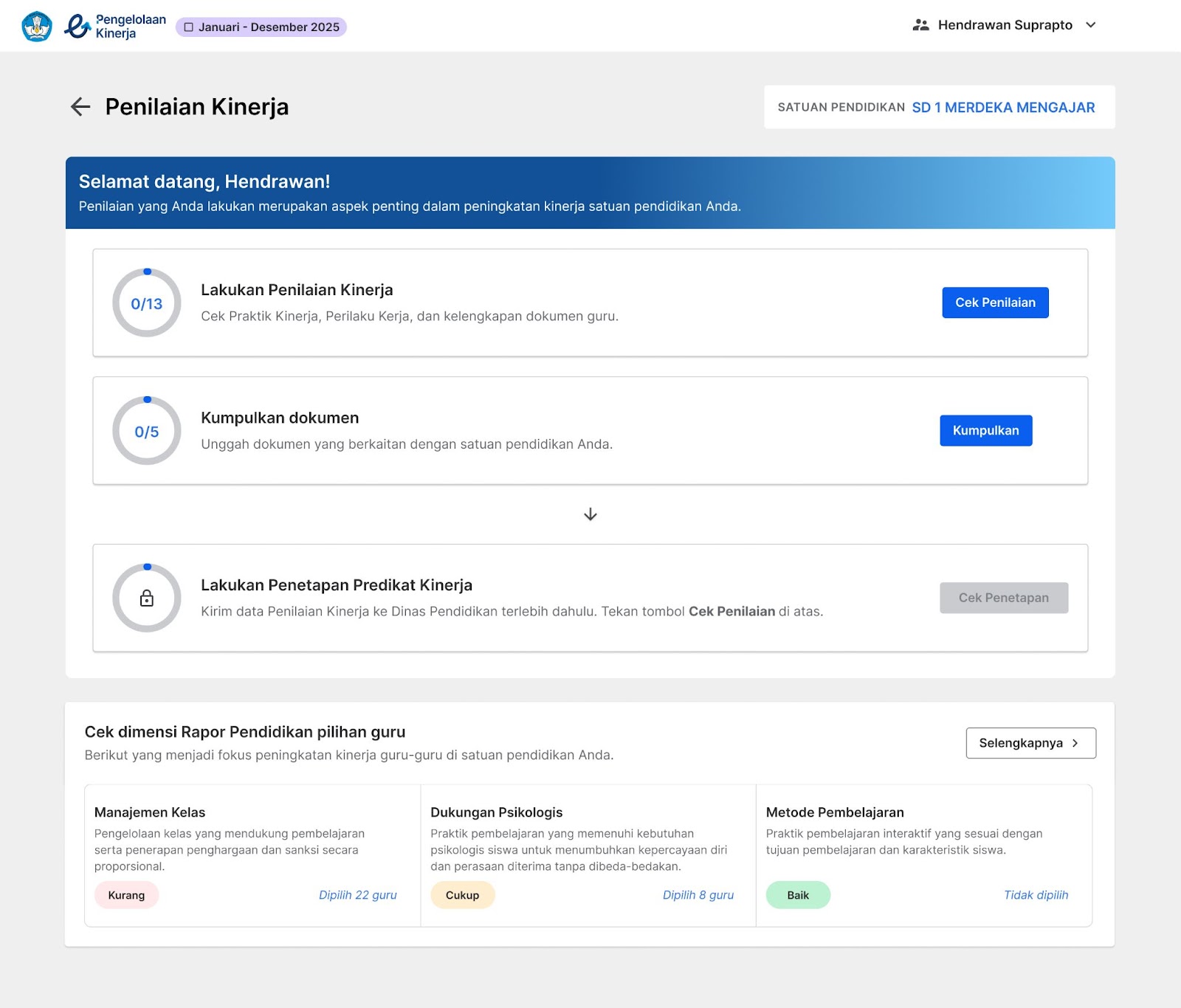Click the Lakukan Penetapan Predikat Kinerja heading
1181x1008 pixels.
click(337, 585)
